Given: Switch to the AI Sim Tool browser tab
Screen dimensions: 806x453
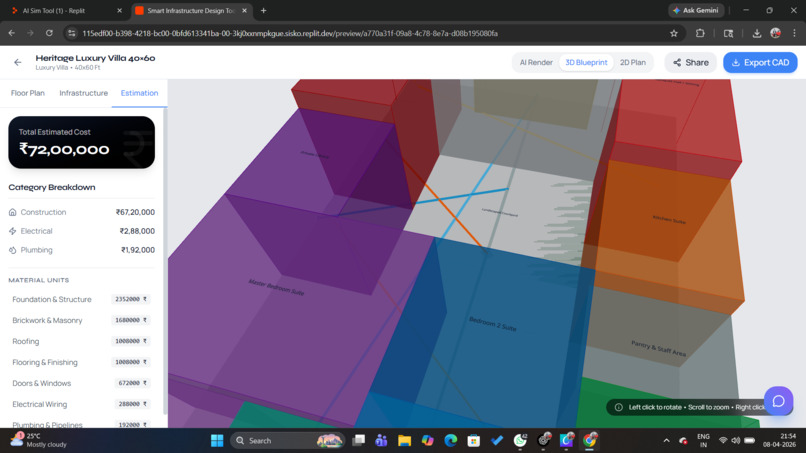Looking at the screenshot, I should (x=67, y=10).
